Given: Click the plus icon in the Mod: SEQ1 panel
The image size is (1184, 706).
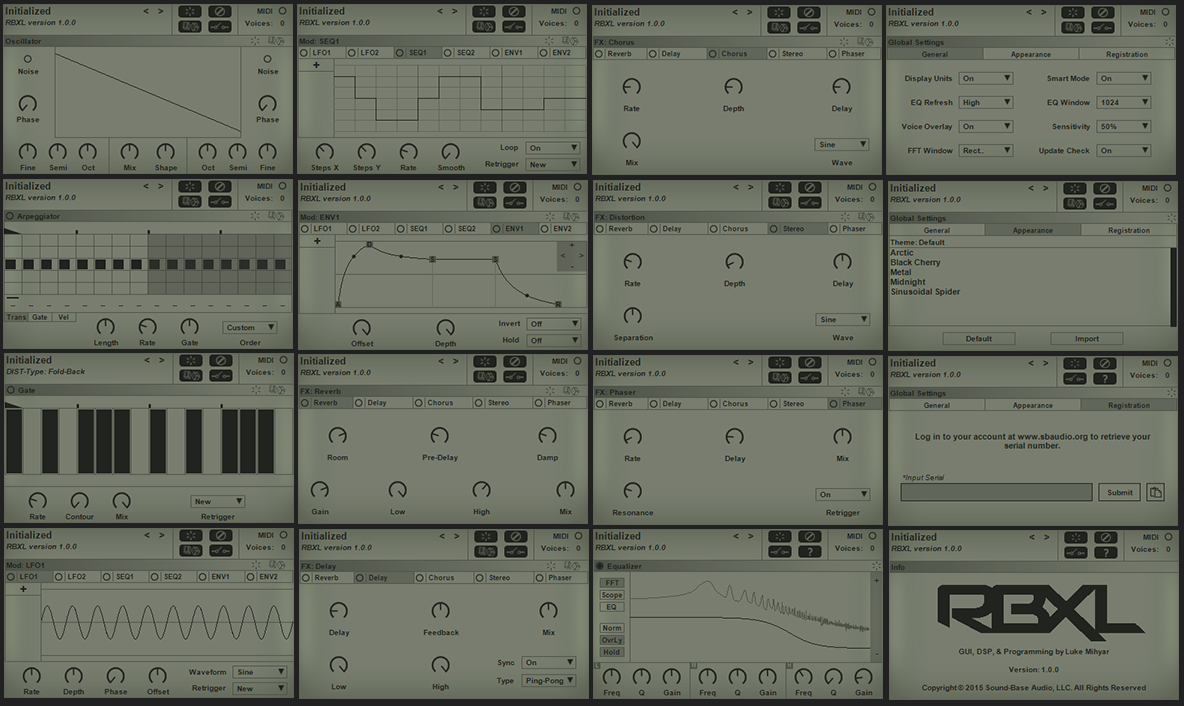Looking at the screenshot, I should click(316, 65).
